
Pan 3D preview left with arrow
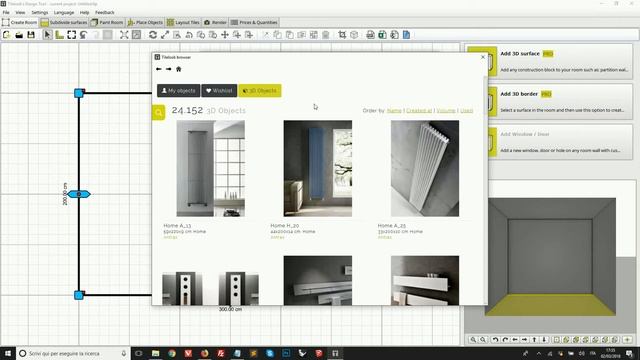pyautogui.click(x=515, y=340)
